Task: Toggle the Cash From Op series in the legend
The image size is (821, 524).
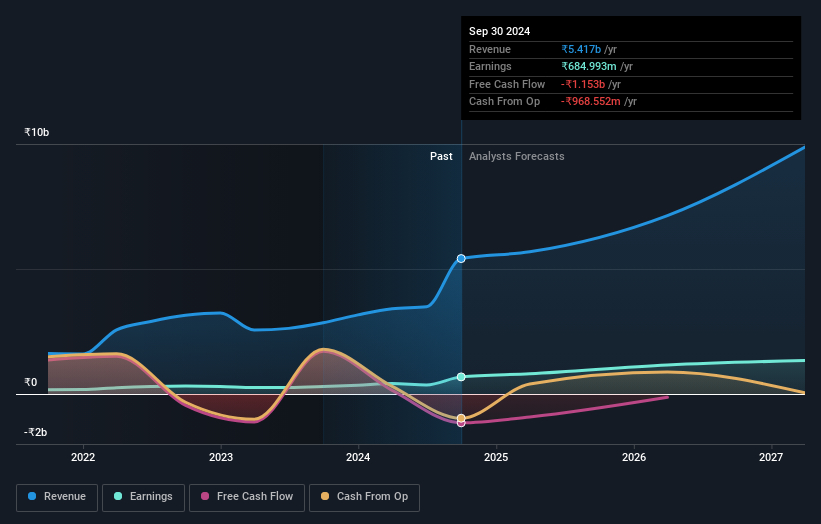Action: (x=364, y=497)
